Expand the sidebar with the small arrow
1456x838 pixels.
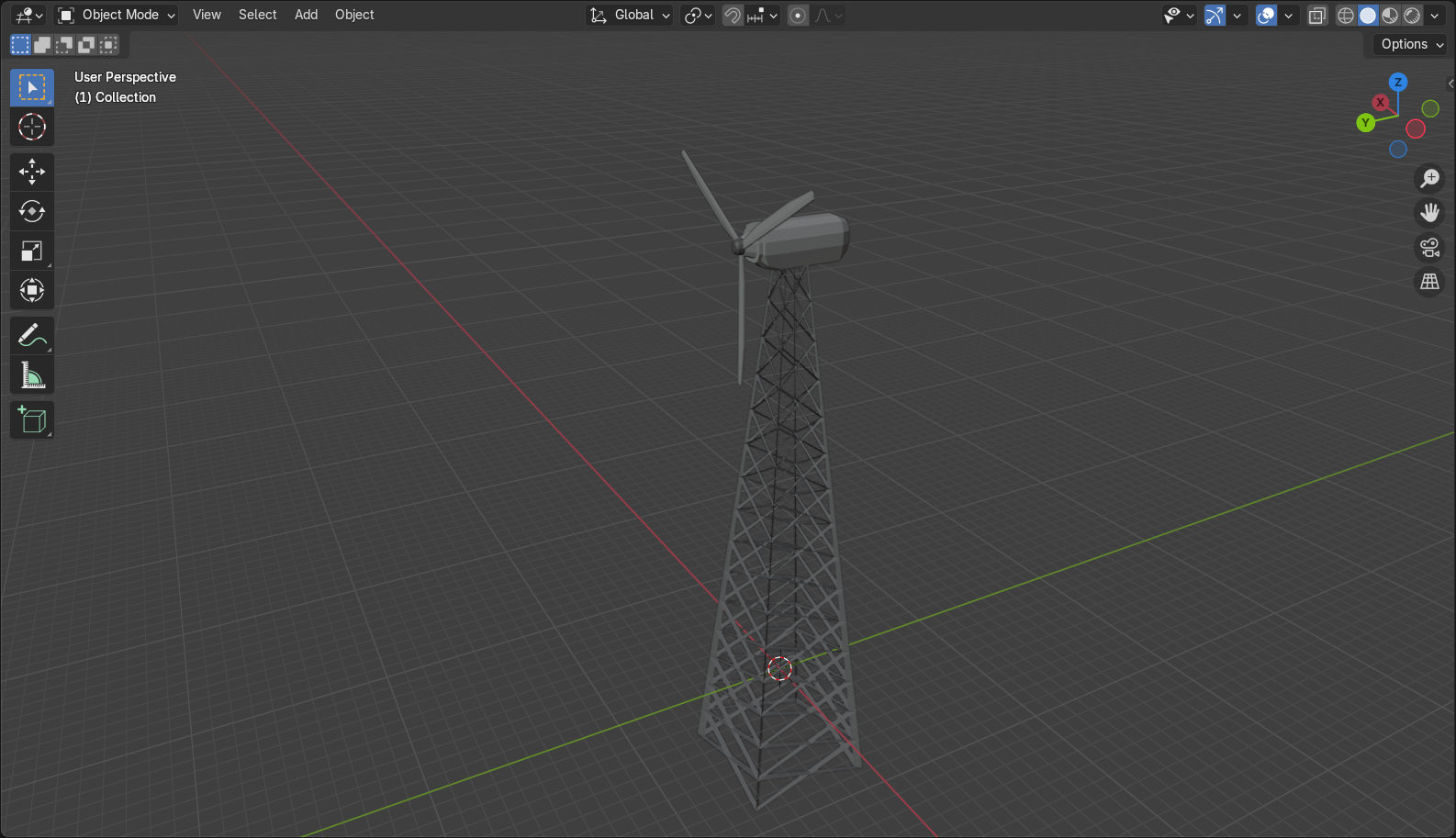click(1450, 84)
